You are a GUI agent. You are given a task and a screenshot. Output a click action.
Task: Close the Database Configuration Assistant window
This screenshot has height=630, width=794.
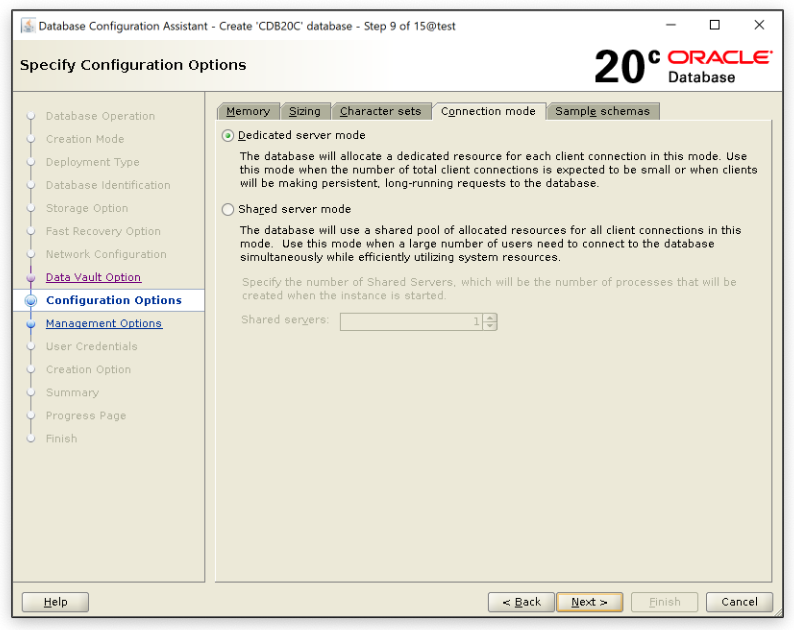point(759,25)
